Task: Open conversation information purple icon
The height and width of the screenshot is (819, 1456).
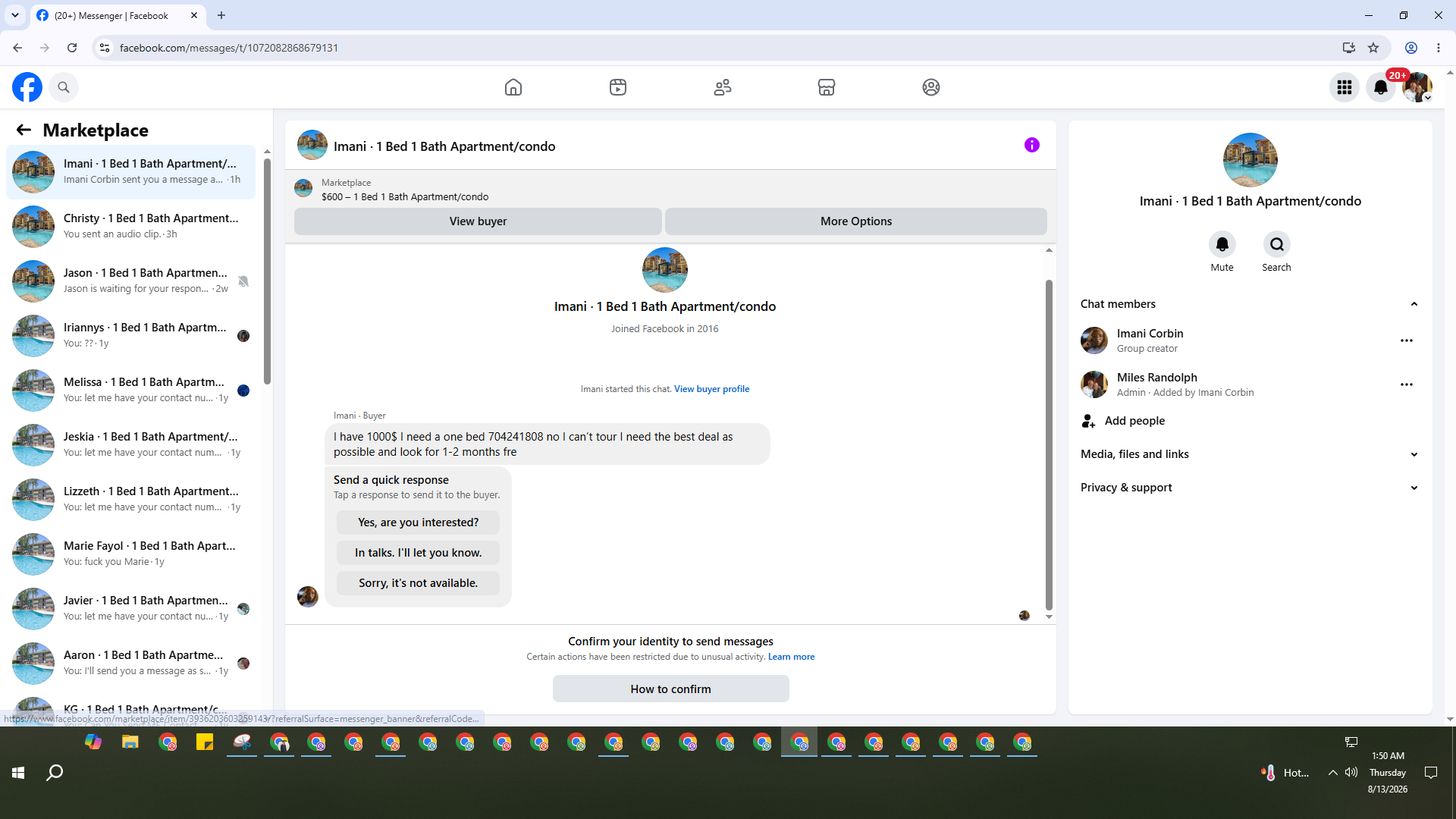Action: click(1032, 145)
